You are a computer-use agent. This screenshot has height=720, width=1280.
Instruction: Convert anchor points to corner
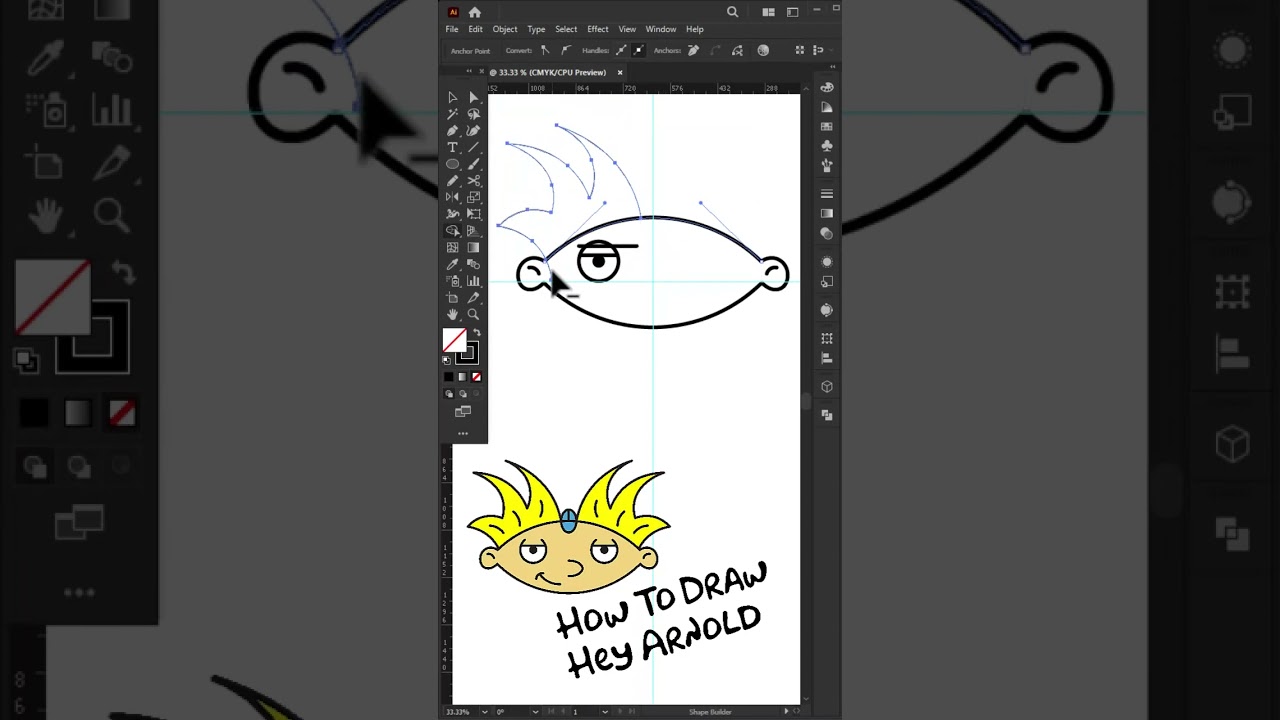(x=545, y=50)
